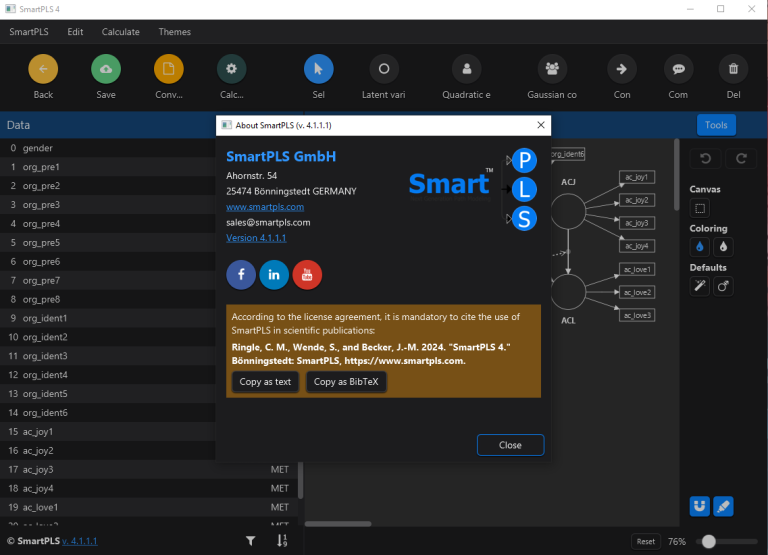Select the Com comment tool

(678, 69)
